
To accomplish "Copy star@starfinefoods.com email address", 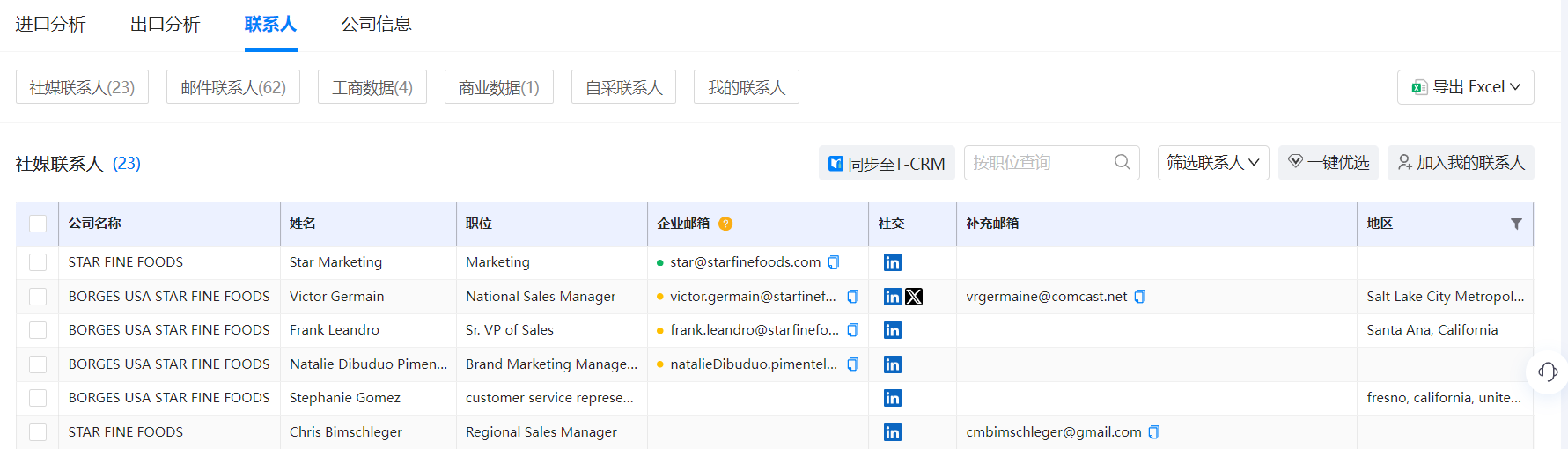I will pos(834,262).
